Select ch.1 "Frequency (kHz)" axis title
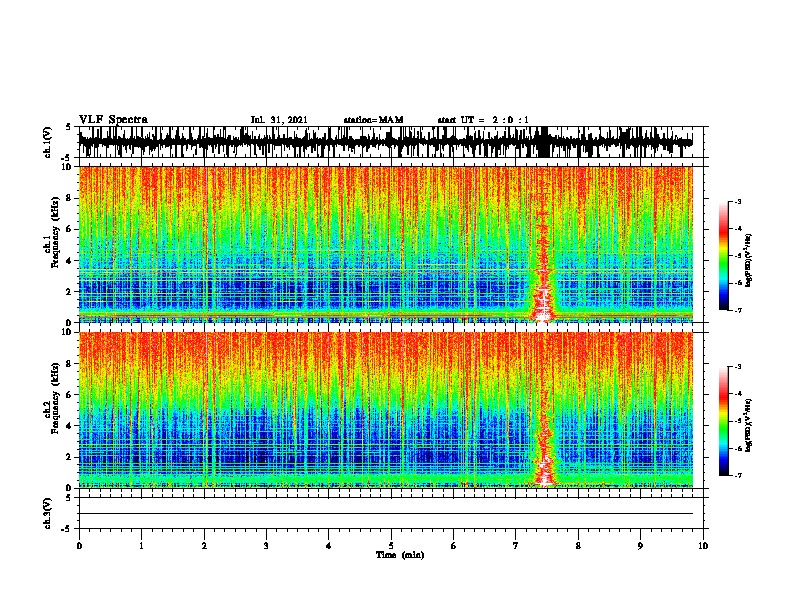This screenshot has width=792, height=612. (x=55, y=233)
